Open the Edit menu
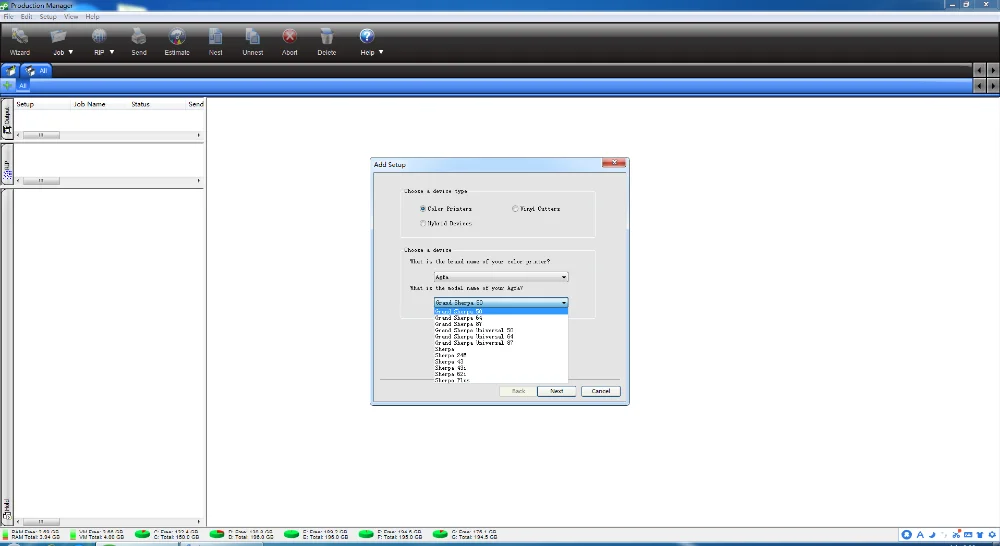Screen dimensions: 1000x546 (26, 17)
